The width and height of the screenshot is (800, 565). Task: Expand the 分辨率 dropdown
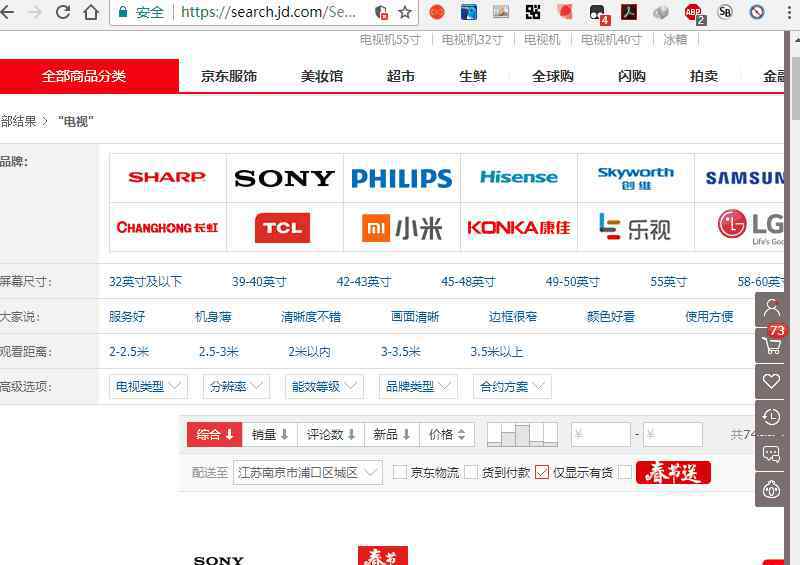tap(236, 386)
